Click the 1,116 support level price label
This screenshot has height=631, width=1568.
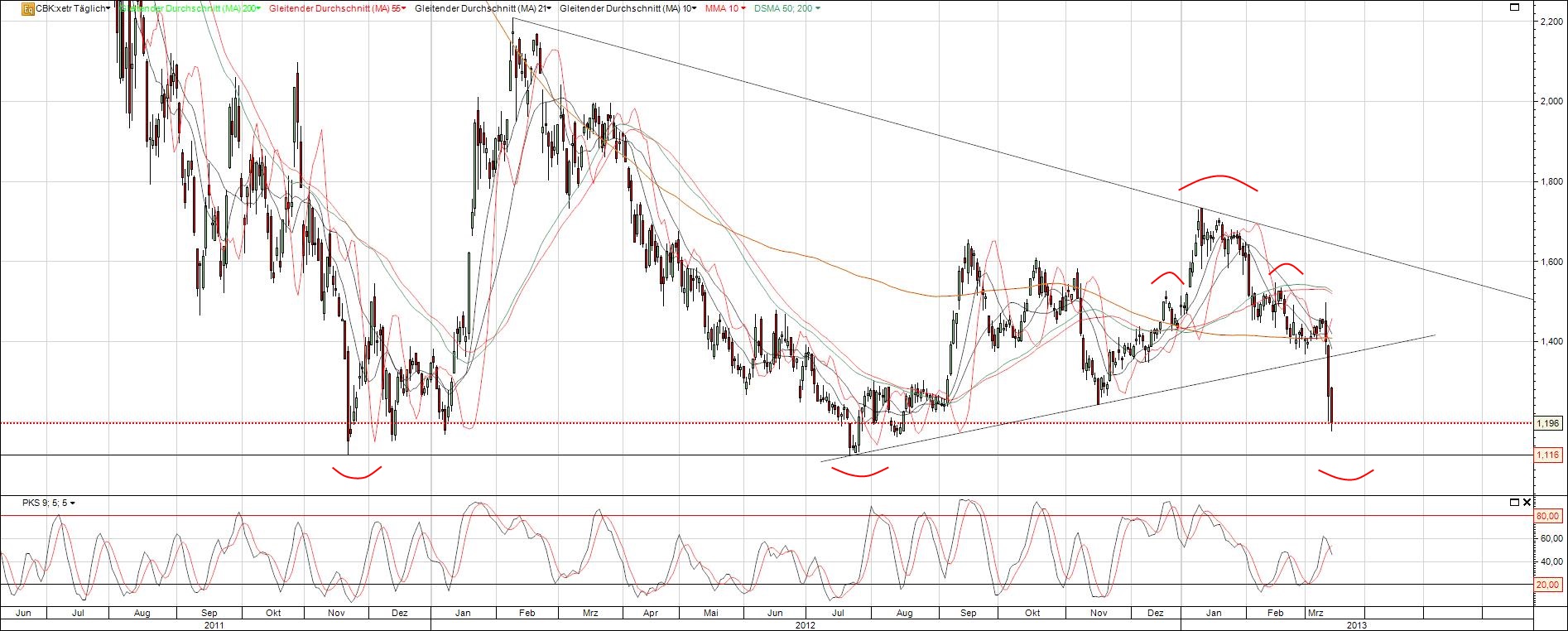[1548, 455]
